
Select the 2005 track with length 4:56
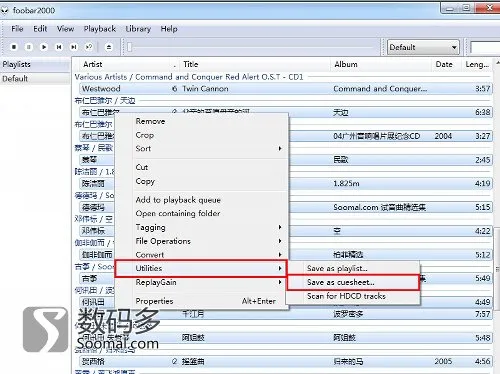pyautogui.click(x=286, y=361)
